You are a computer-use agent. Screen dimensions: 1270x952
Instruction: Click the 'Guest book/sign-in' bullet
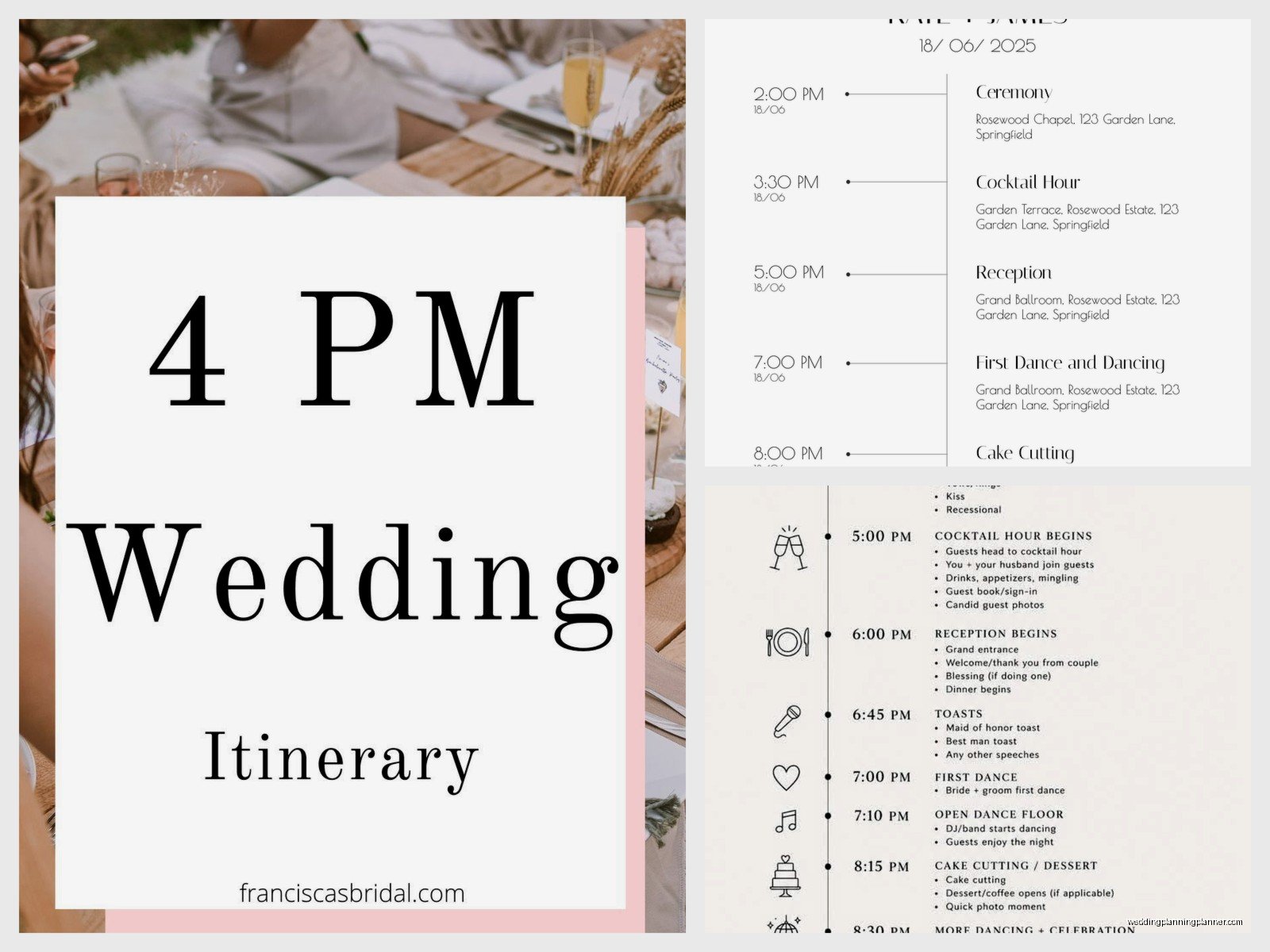pyautogui.click(x=991, y=592)
